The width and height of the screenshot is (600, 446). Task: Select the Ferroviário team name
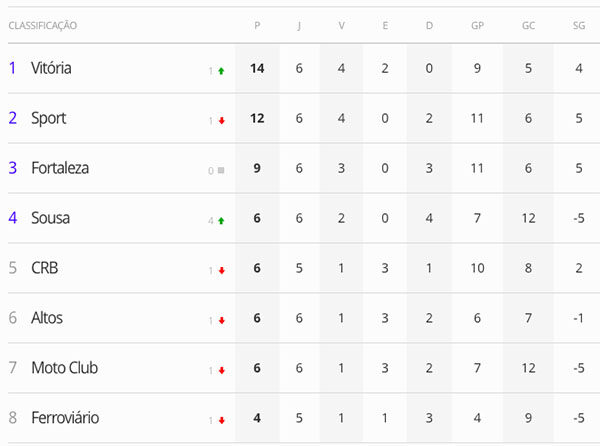click(65, 418)
